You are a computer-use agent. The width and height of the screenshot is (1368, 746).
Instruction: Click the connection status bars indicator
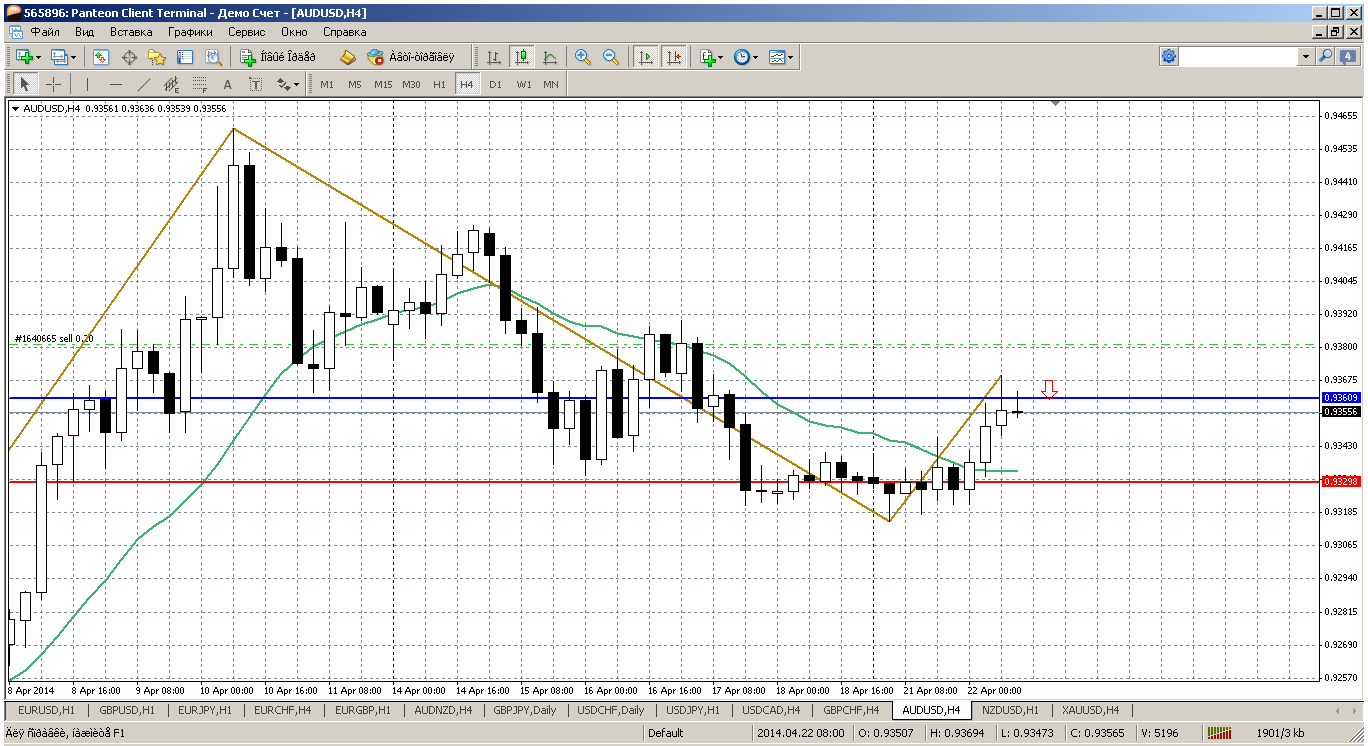click(x=1219, y=733)
